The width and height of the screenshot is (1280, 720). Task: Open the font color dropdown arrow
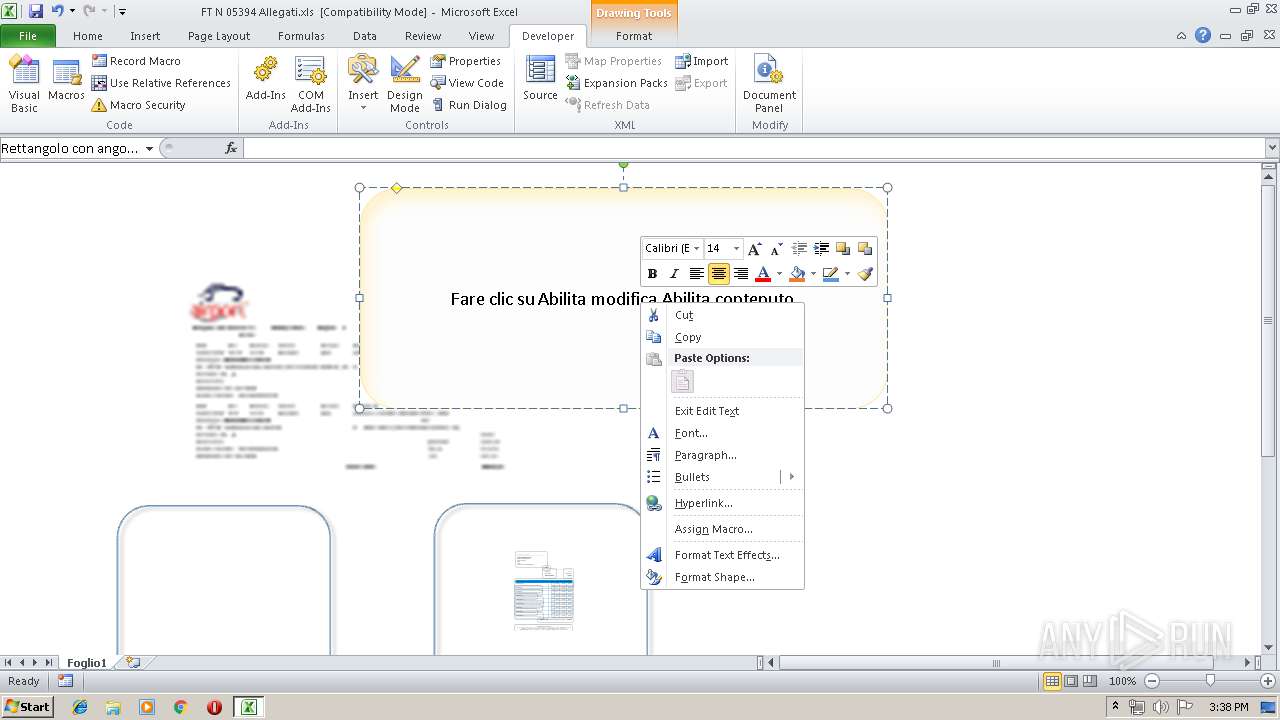[779, 273]
